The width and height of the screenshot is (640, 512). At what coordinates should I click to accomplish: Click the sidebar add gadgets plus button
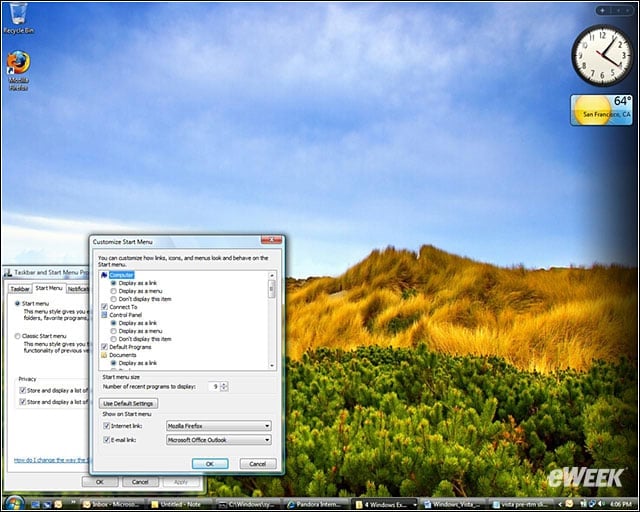602,10
